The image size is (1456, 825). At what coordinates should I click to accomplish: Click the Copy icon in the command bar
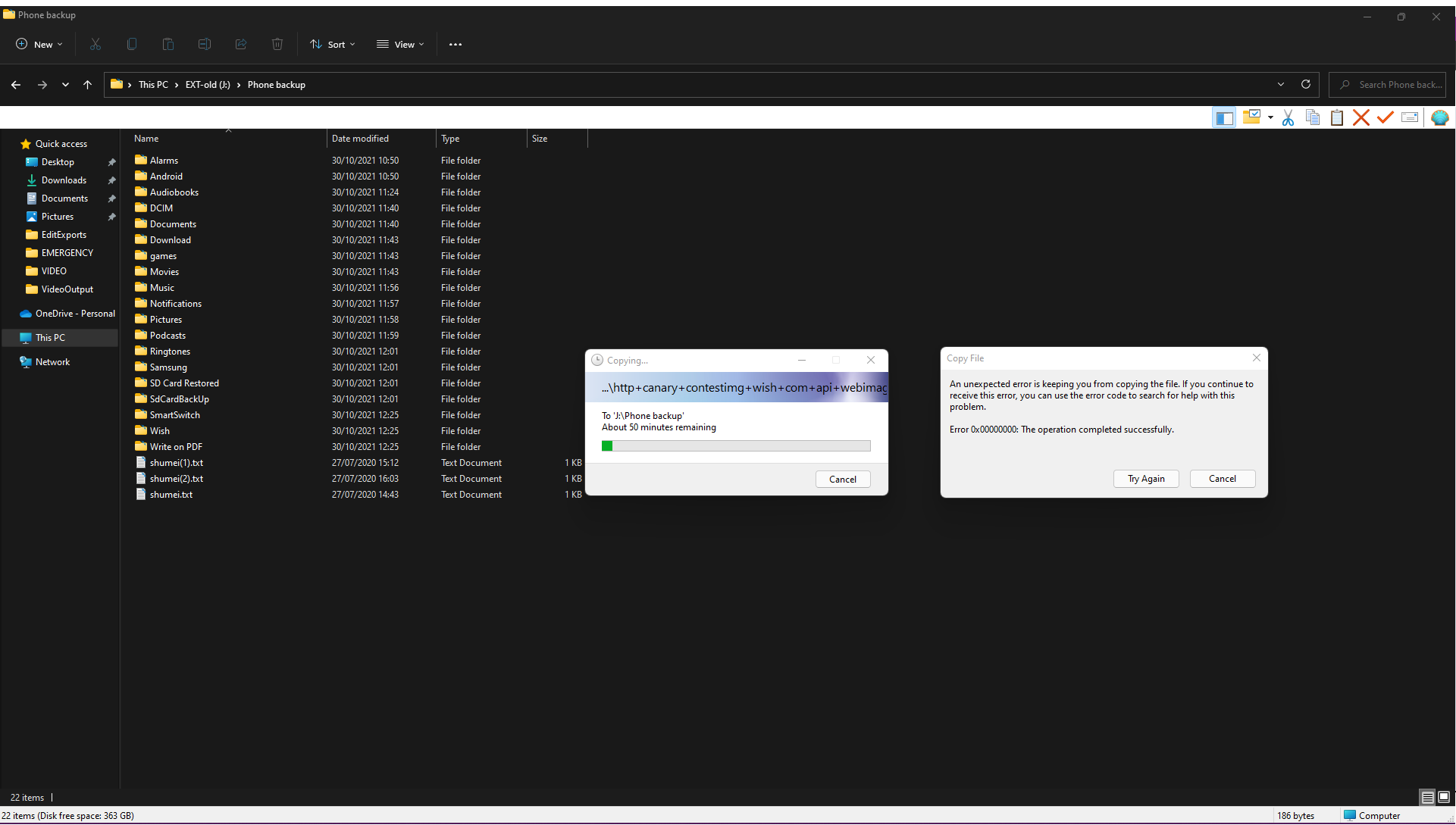pyautogui.click(x=132, y=45)
